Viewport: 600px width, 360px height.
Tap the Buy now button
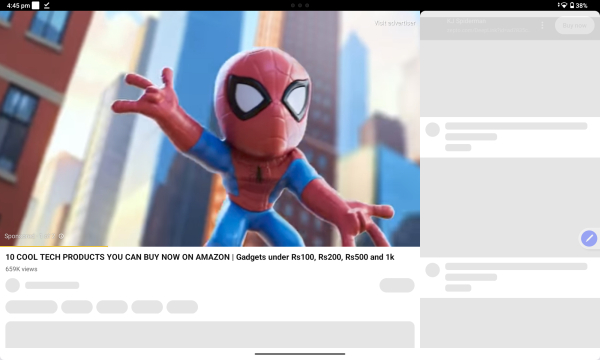click(x=574, y=25)
